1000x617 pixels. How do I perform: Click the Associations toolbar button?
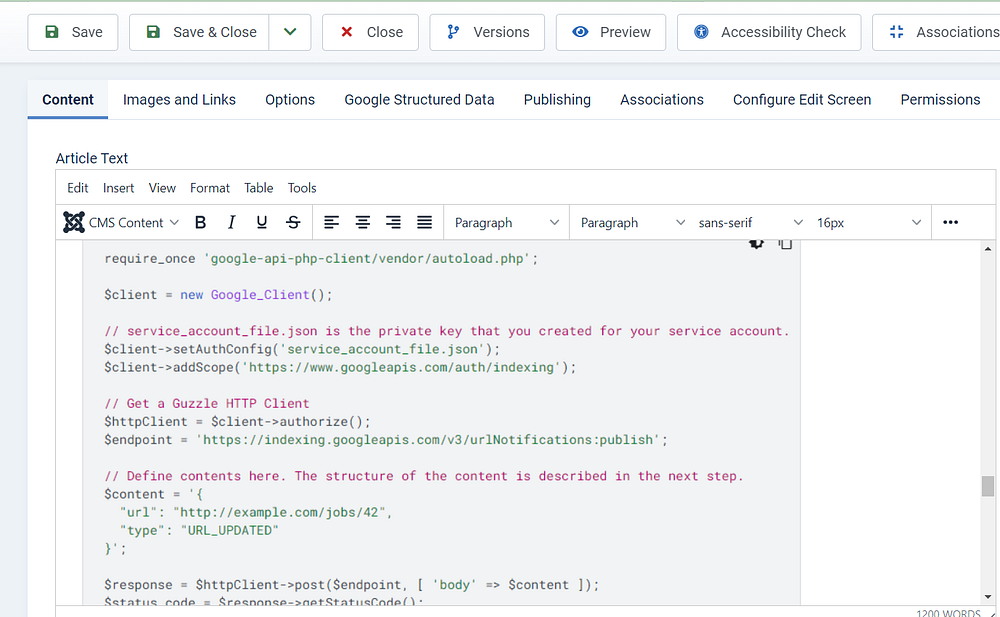pyautogui.click(x=938, y=32)
